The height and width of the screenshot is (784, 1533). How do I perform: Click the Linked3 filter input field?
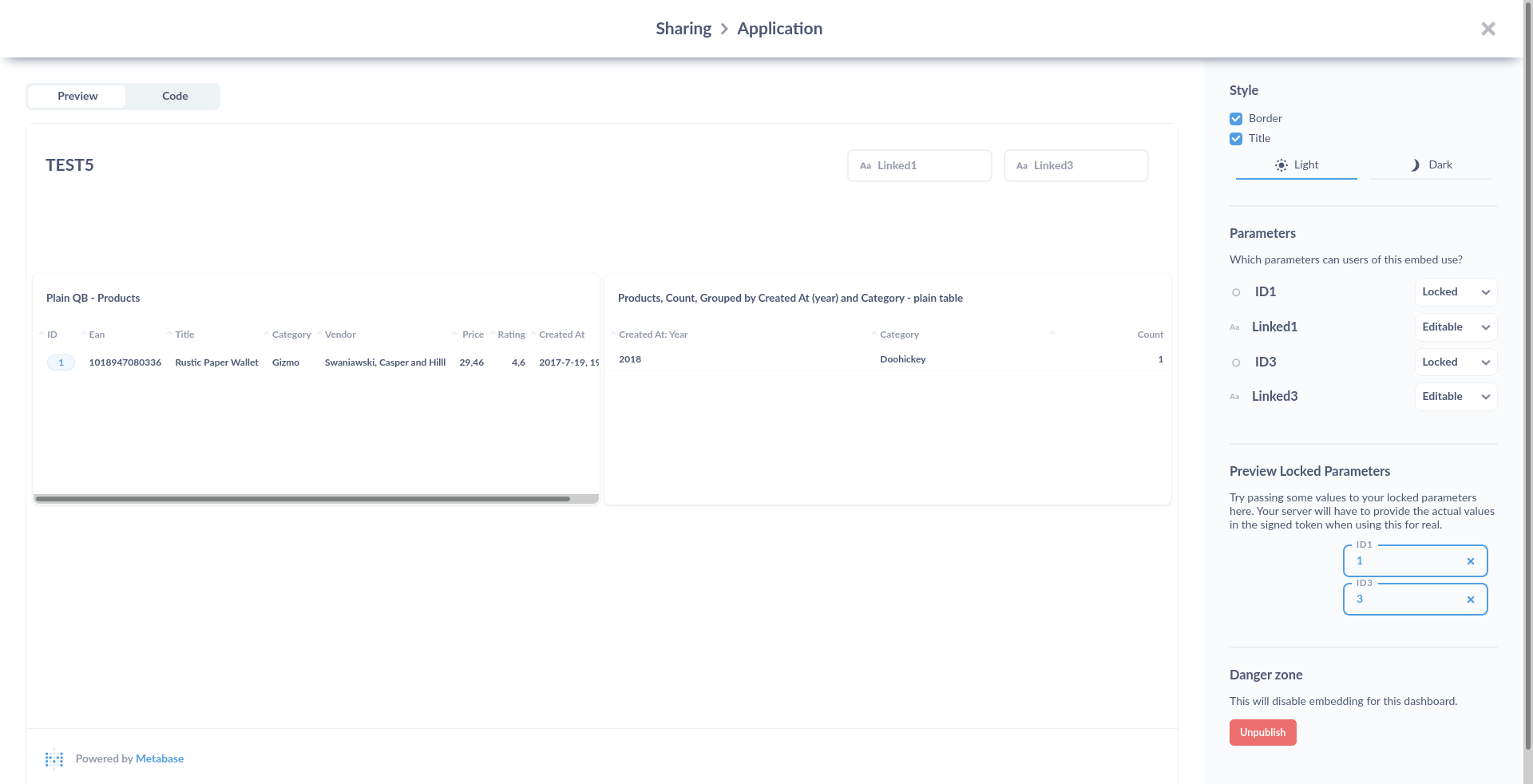point(1075,165)
